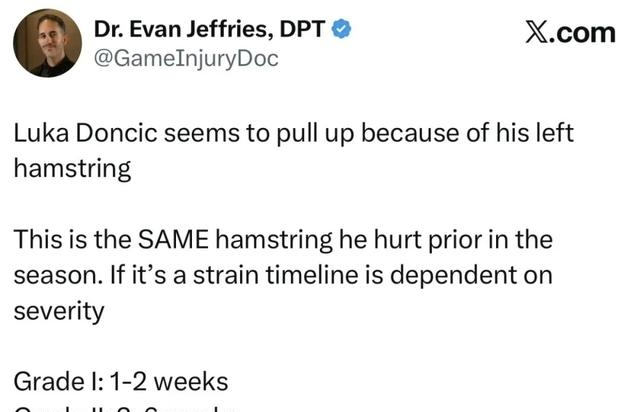Click the blue verified checkmark badge

342,31
